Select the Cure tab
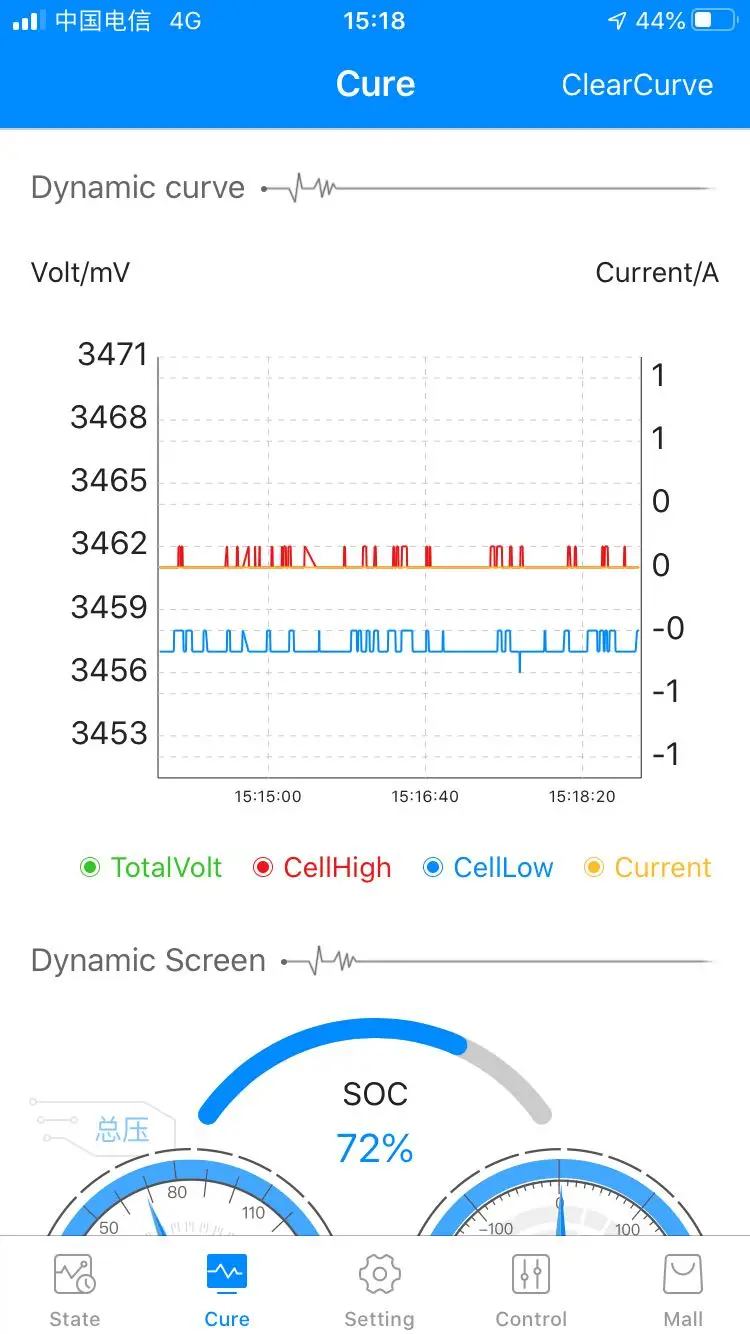750x1334 pixels. coord(227,1290)
